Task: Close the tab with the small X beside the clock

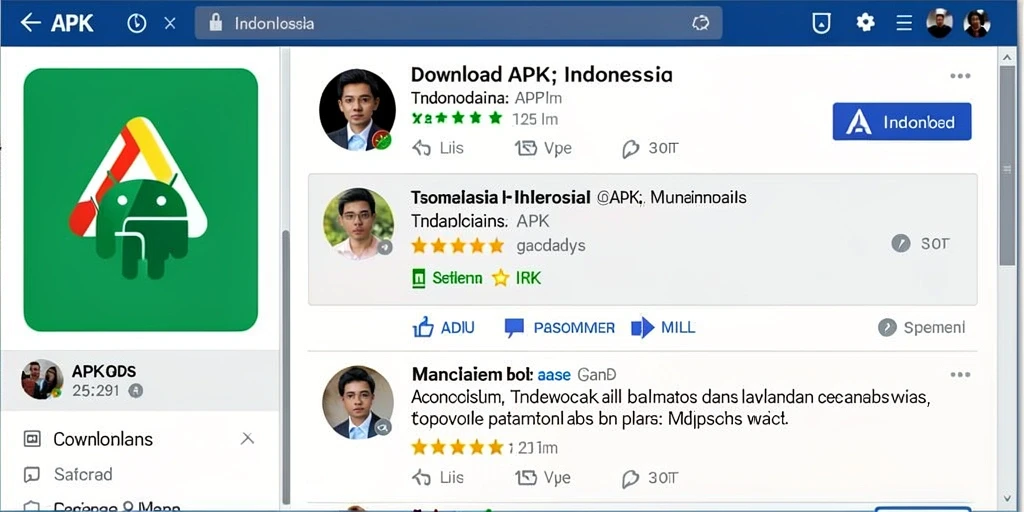Action: click(x=170, y=24)
